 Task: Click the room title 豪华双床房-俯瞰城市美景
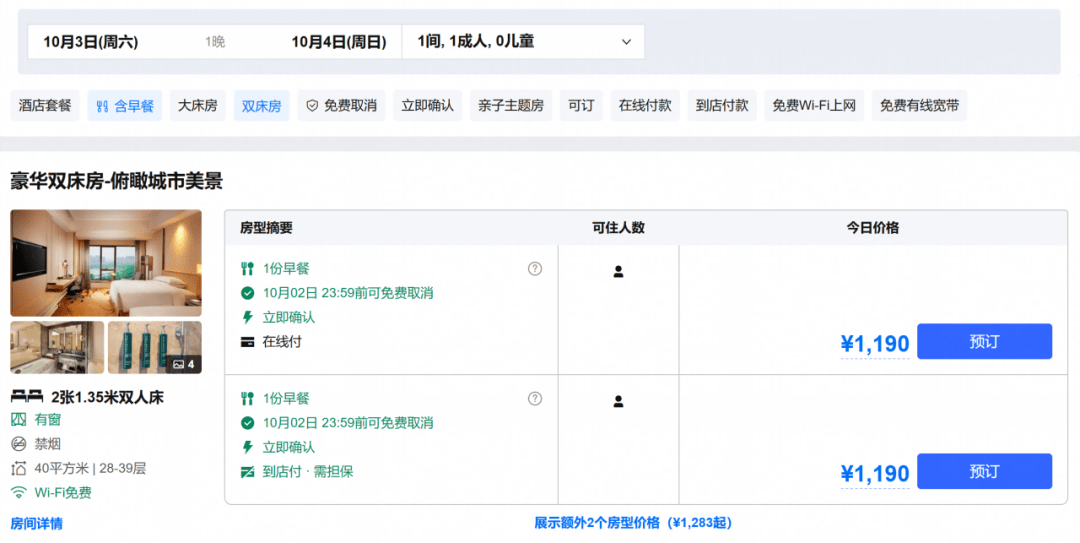[116, 181]
